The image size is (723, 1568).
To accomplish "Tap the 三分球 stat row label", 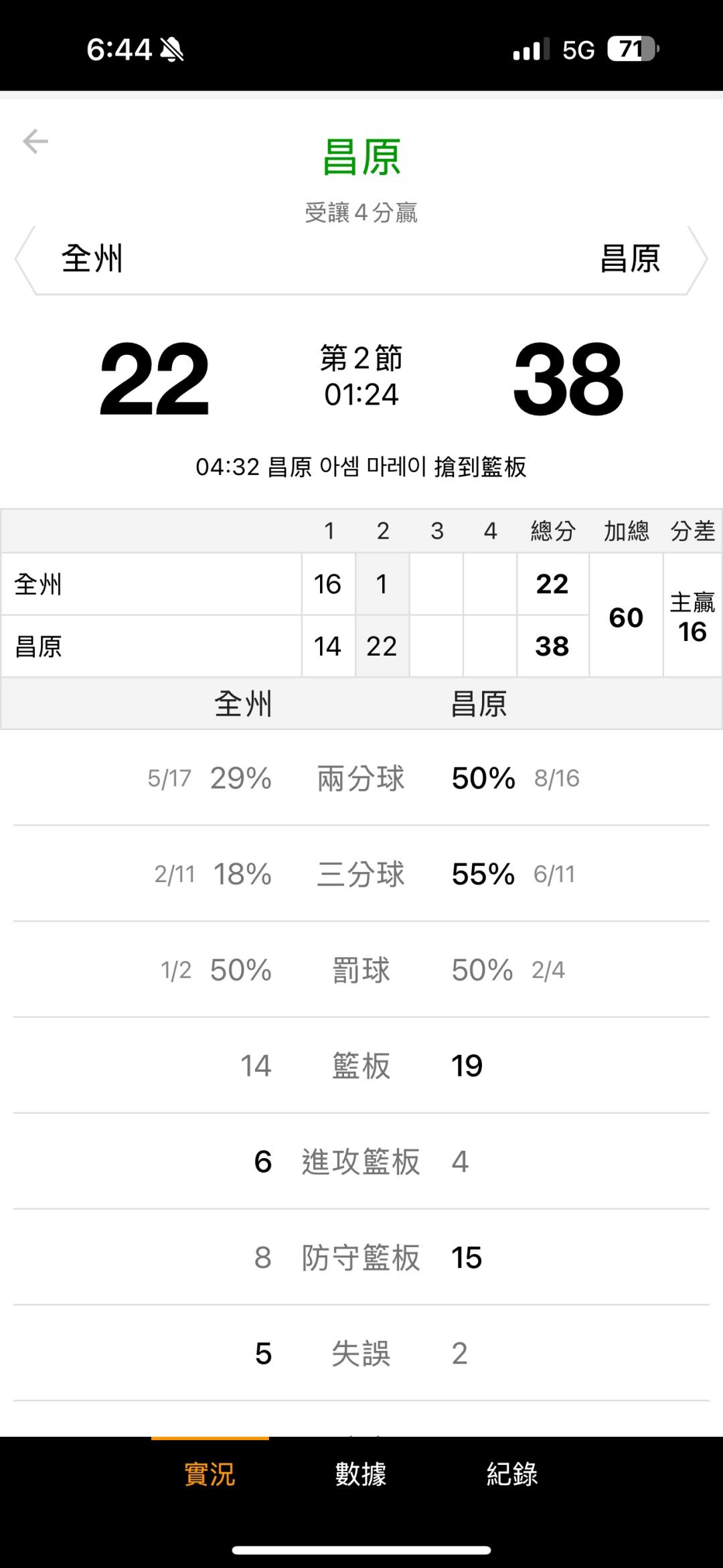I will pos(361,874).
